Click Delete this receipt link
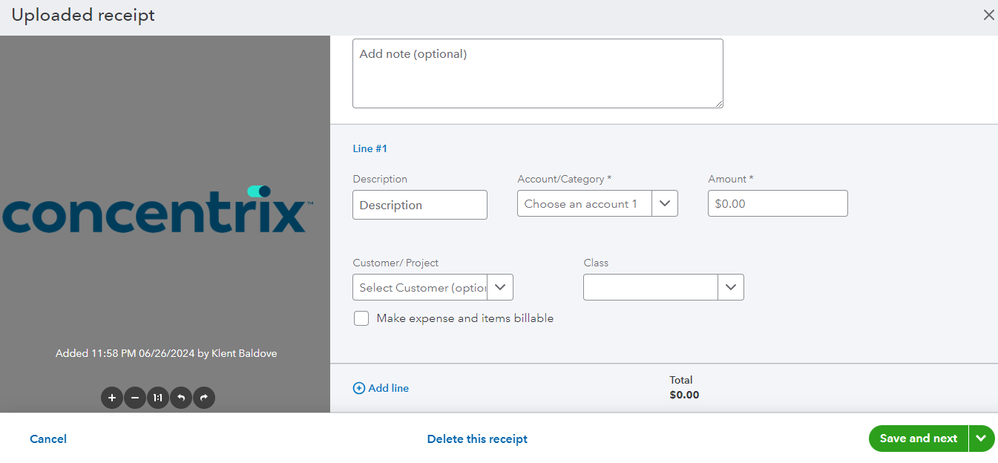Viewport: 998px width, 463px height. pos(477,439)
